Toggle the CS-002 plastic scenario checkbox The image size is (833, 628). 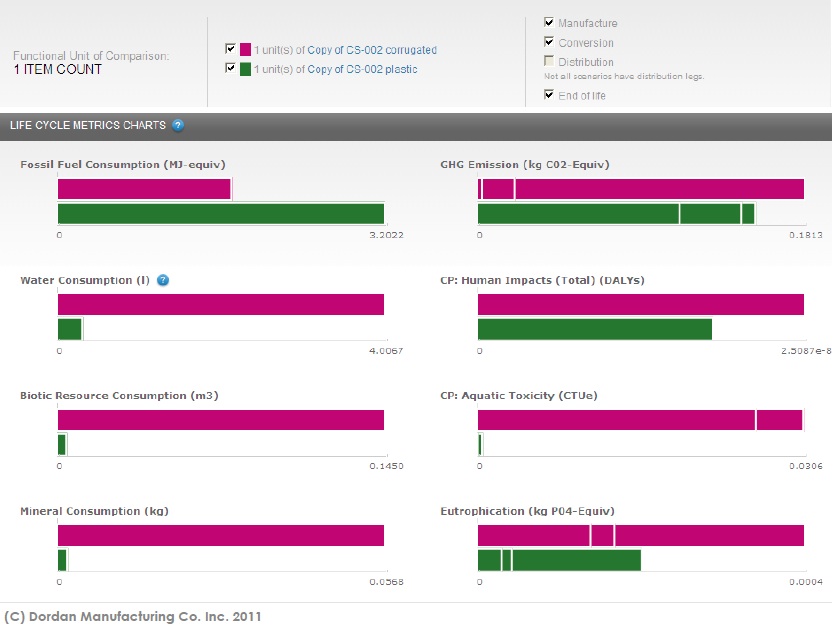[x=231, y=69]
